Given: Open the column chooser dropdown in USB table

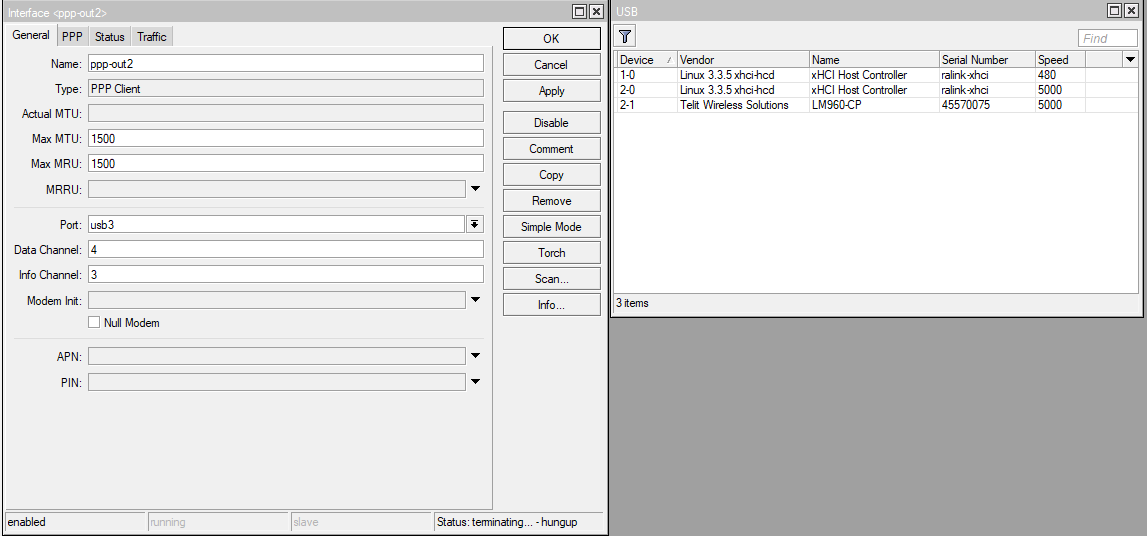Looking at the screenshot, I should click(1130, 60).
